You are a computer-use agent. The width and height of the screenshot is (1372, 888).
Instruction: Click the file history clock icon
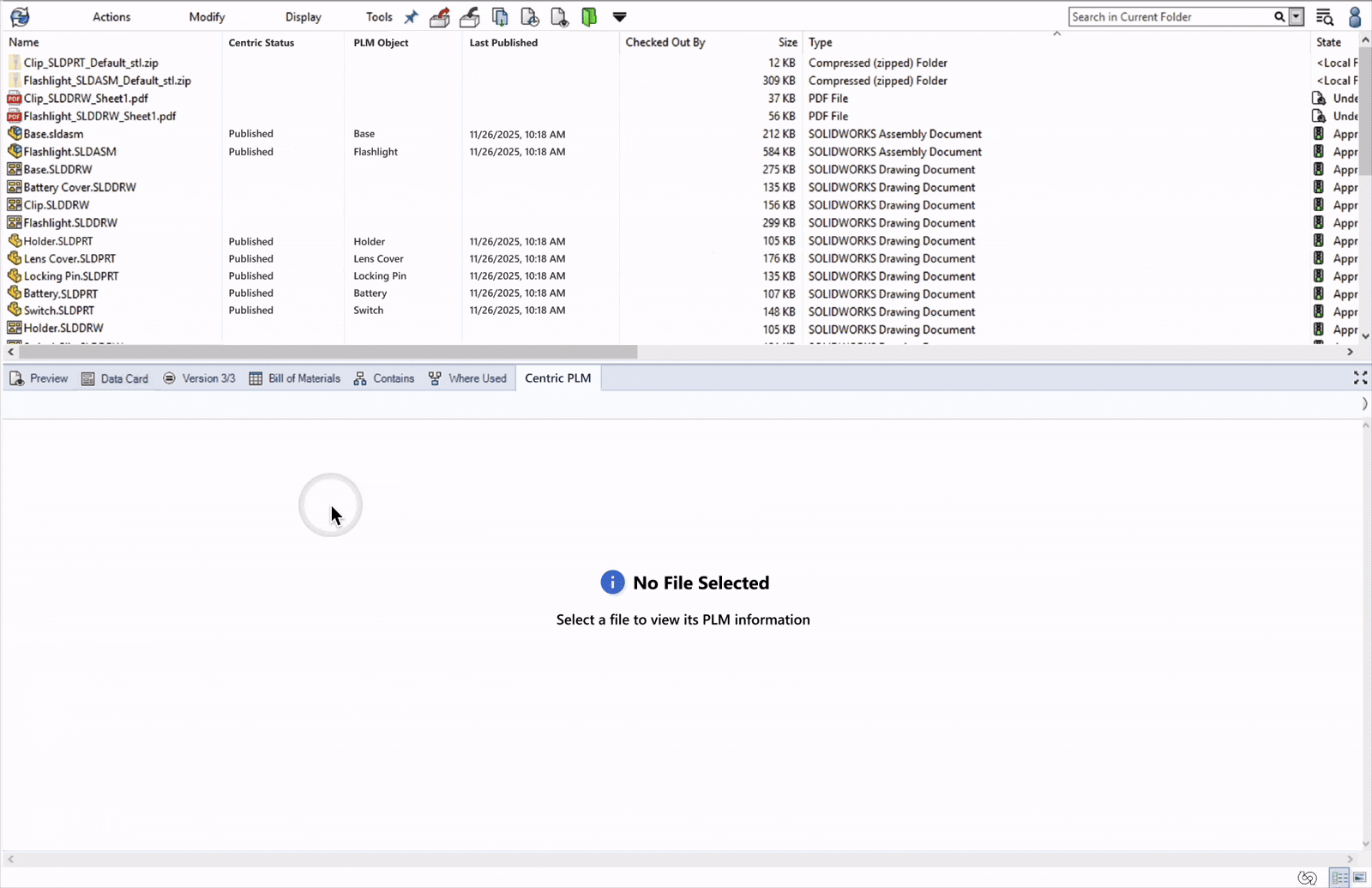pos(530,16)
